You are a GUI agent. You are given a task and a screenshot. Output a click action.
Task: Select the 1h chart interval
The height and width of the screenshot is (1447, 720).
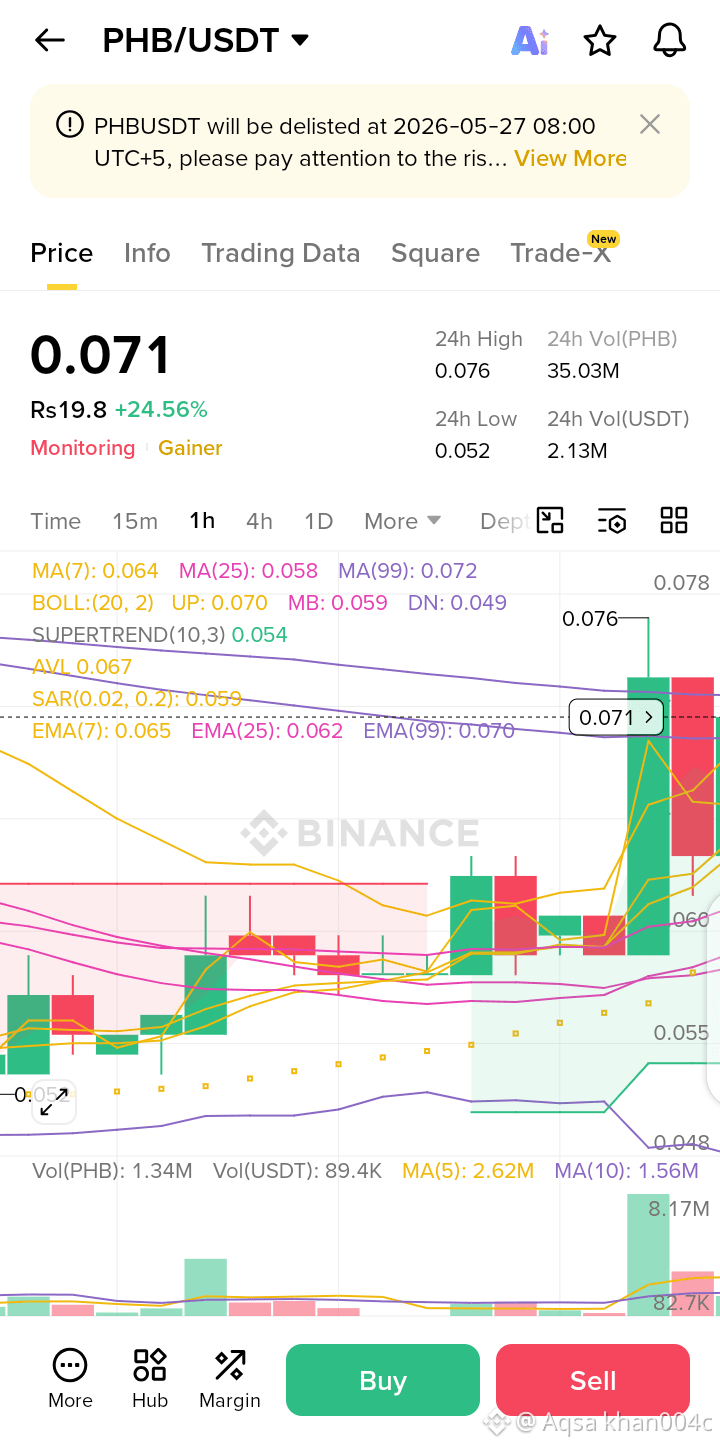pyautogui.click(x=202, y=521)
